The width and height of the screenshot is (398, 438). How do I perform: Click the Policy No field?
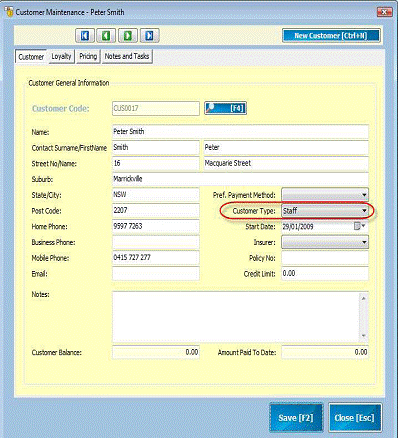[325, 258]
